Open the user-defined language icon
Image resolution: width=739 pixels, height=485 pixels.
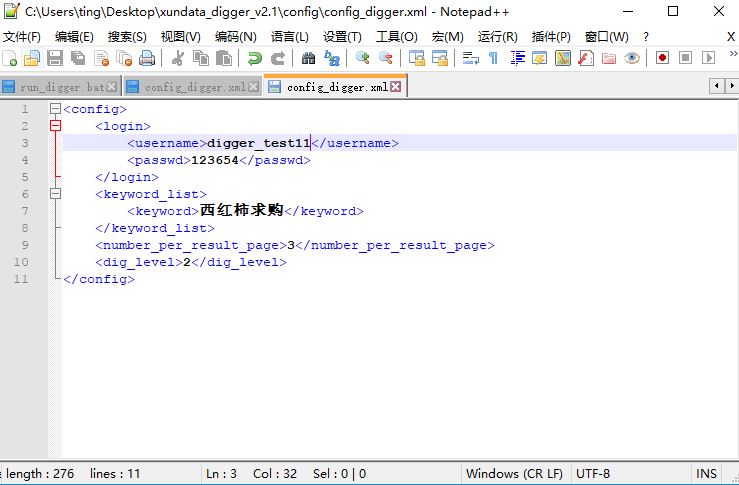pos(540,58)
